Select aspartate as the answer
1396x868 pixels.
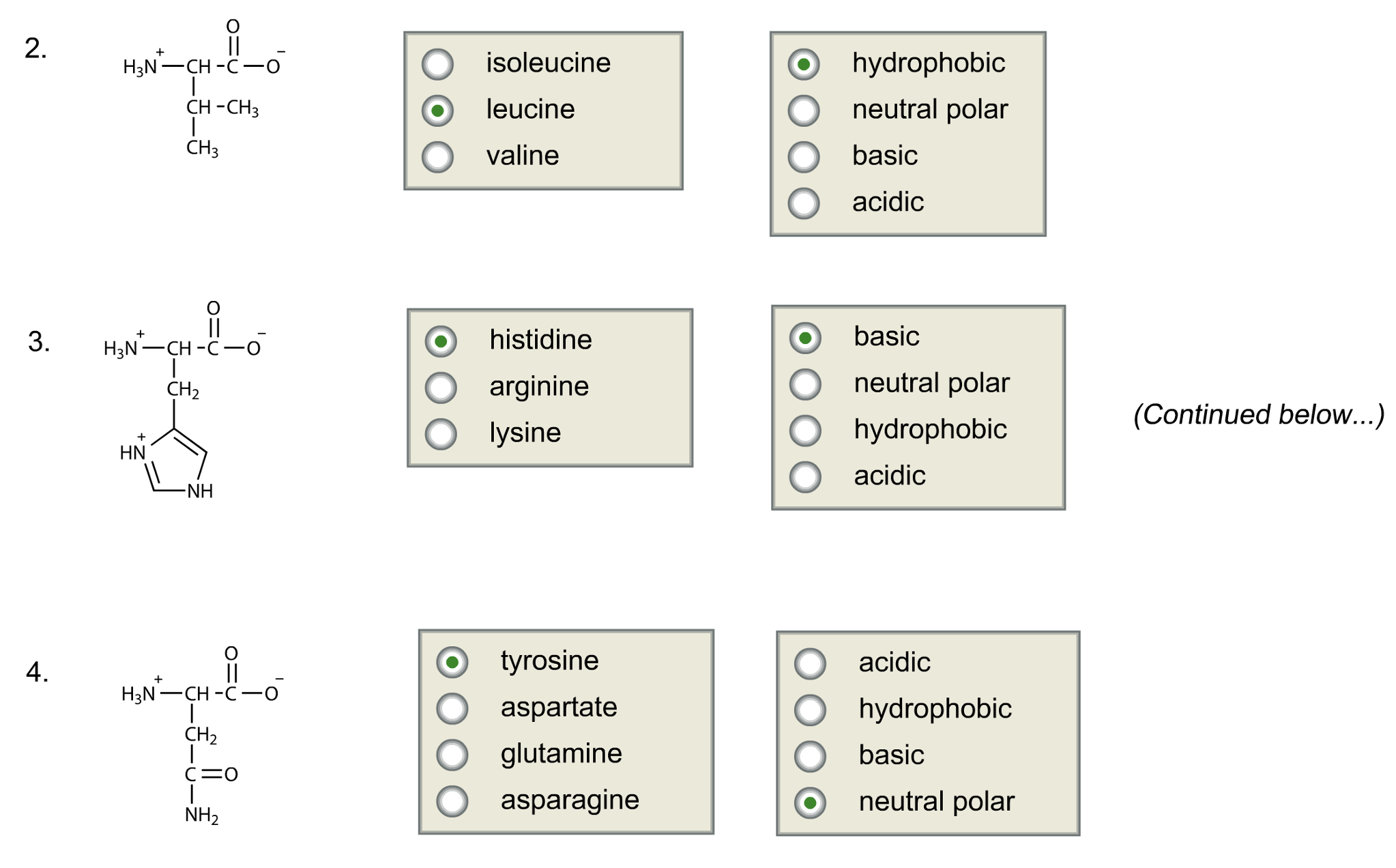pyautogui.click(x=452, y=708)
